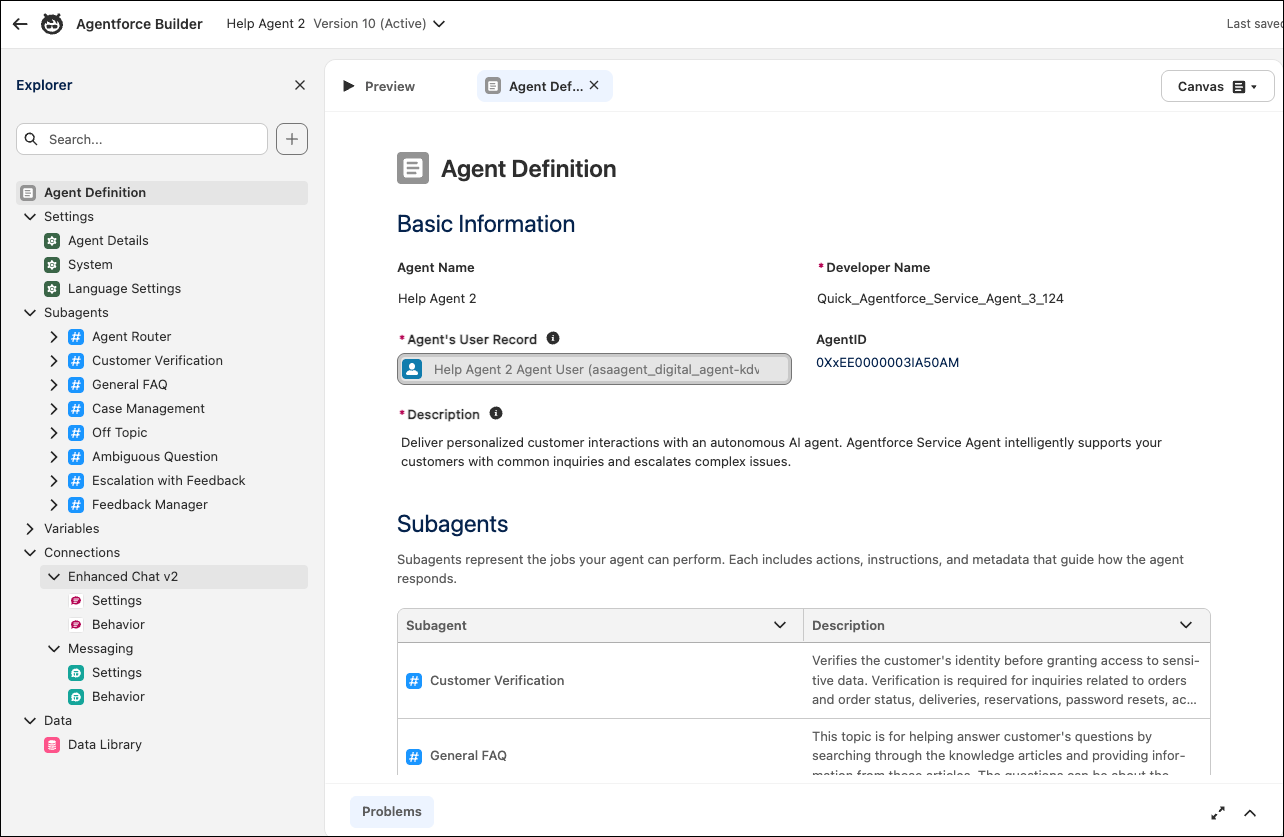Click hash icon in Customer Verification table row
1284x837 pixels.
414,681
